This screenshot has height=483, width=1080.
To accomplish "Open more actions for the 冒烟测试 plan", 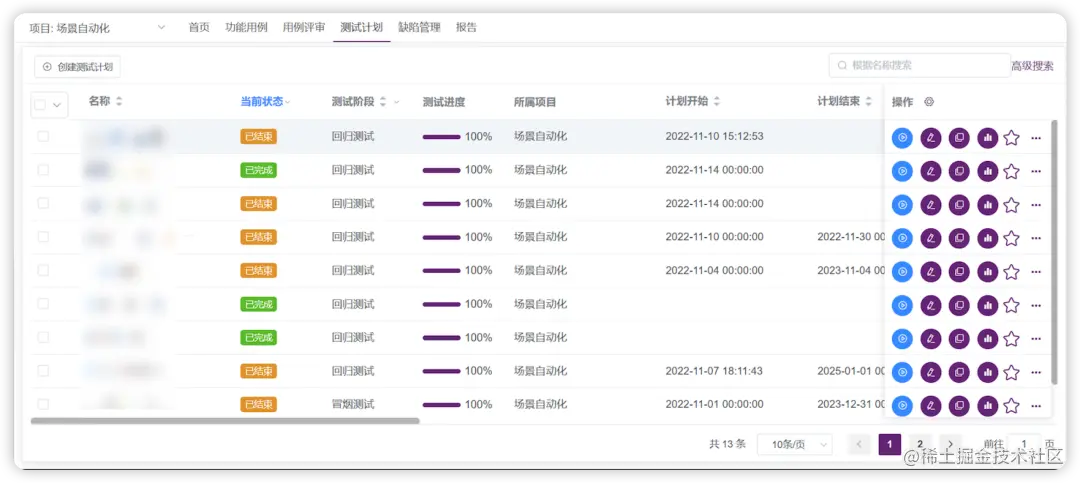I will (x=1036, y=407).
